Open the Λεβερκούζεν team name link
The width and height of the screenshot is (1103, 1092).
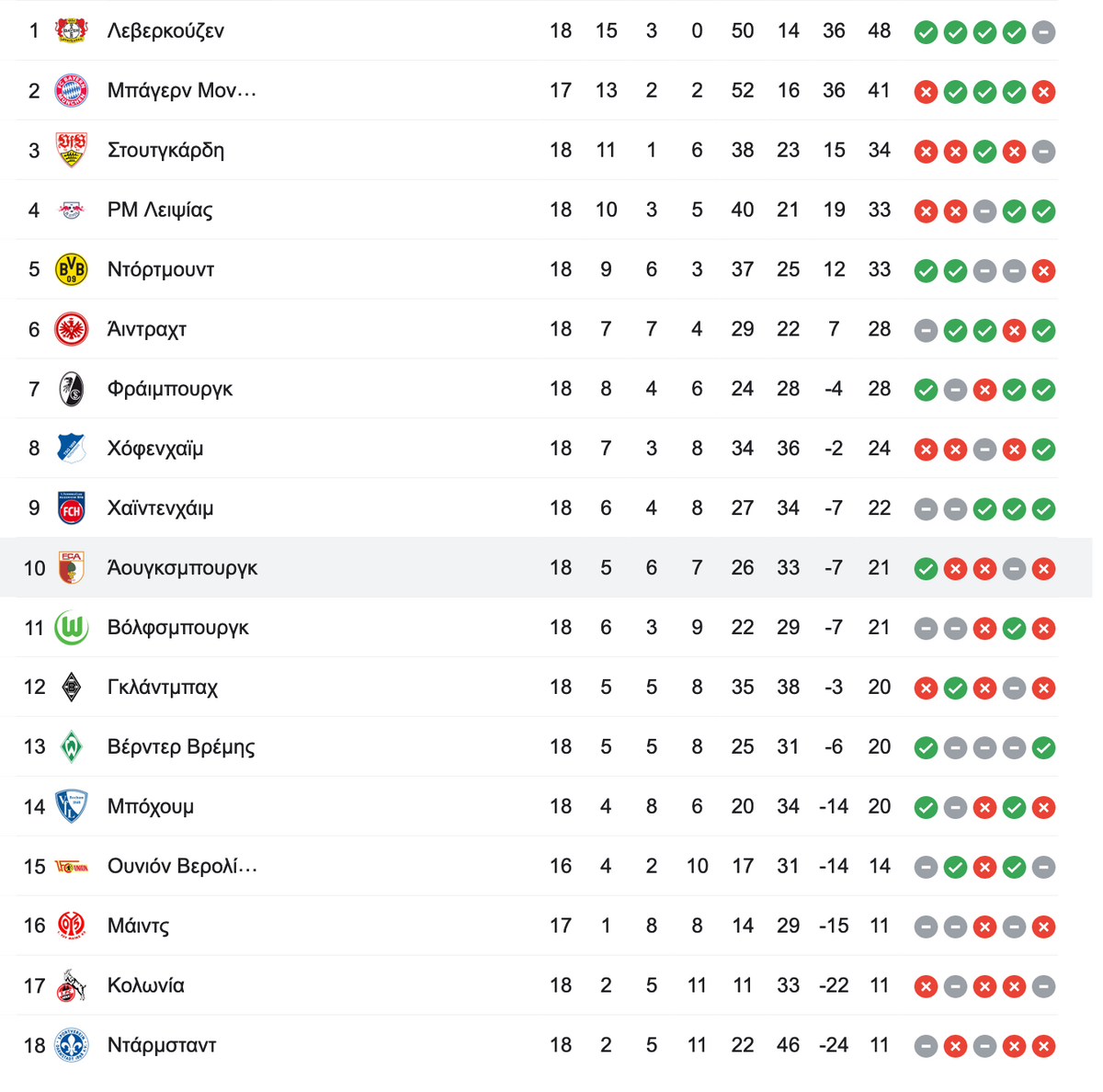click(x=165, y=31)
